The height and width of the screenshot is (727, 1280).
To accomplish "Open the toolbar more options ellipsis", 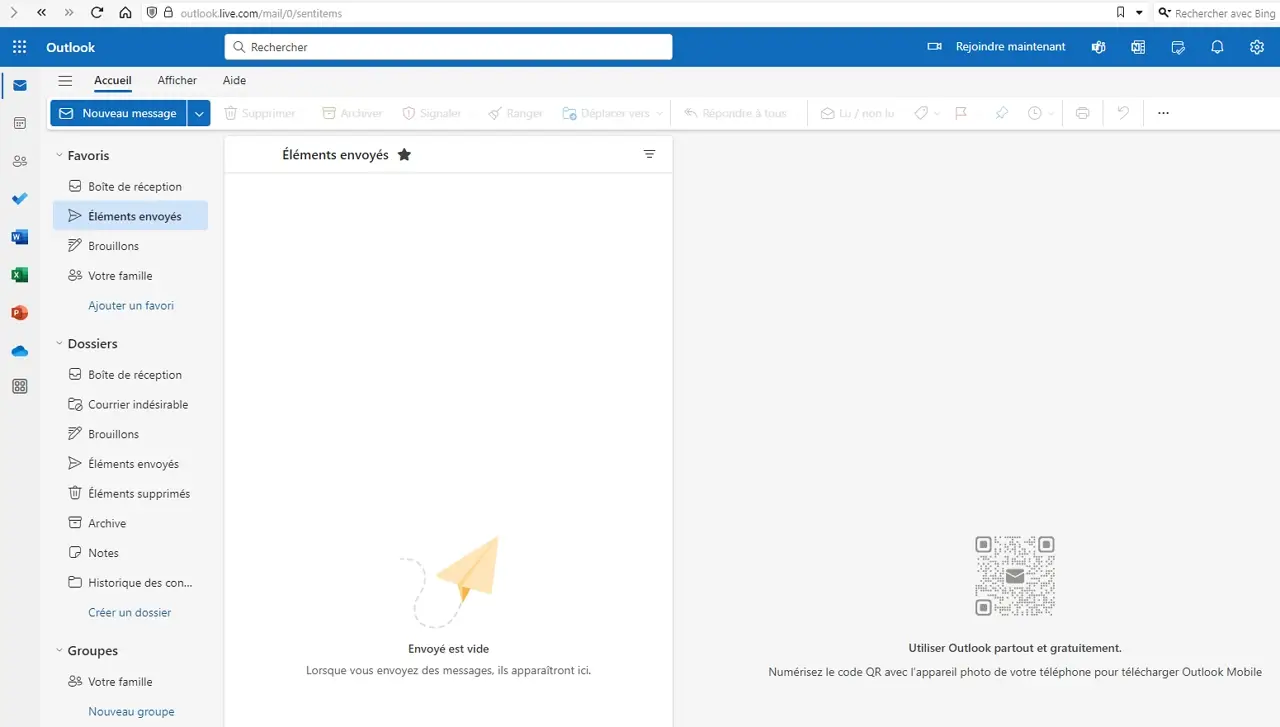I will pos(1163,113).
